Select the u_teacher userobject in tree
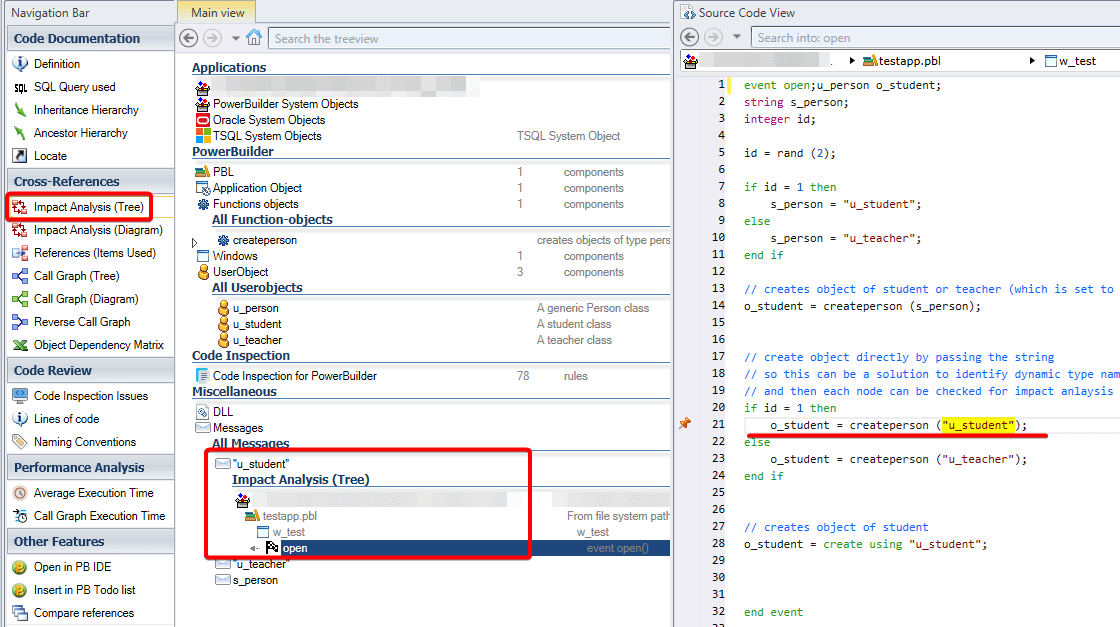1120x627 pixels. pyautogui.click(x=257, y=340)
